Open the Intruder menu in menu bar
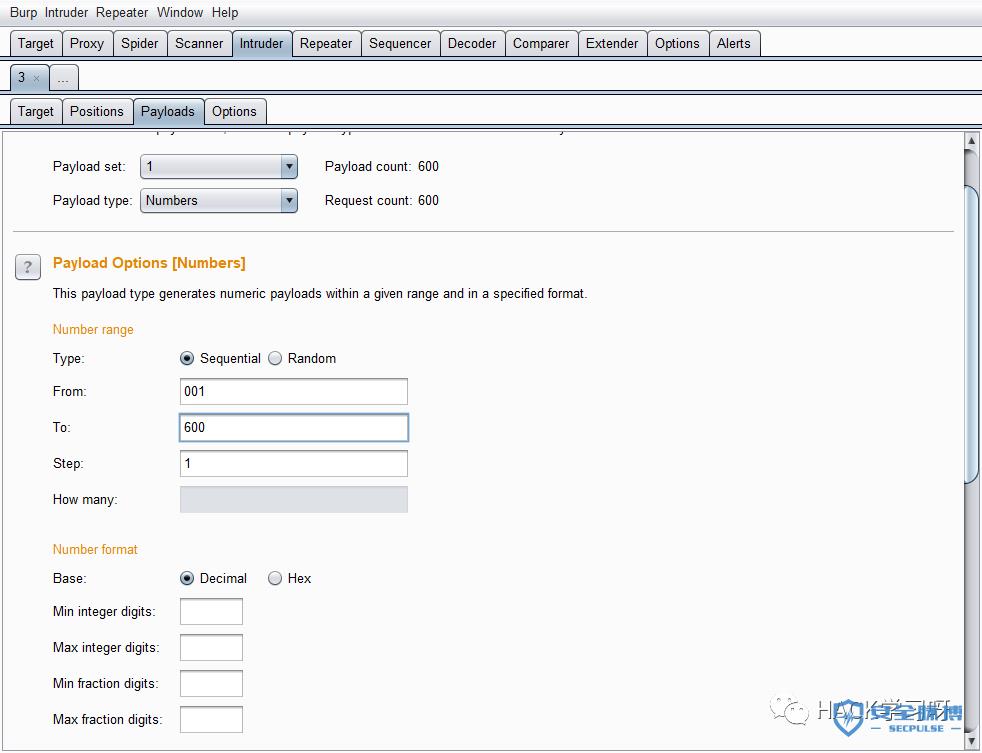 66,13
